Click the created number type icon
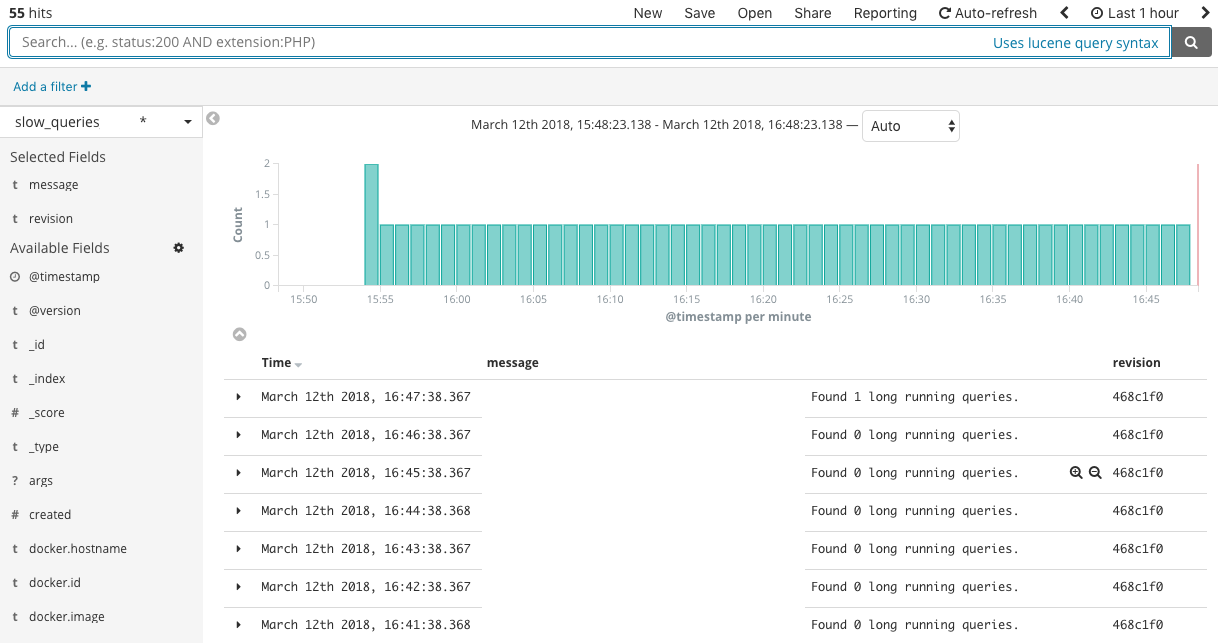 click(15, 515)
